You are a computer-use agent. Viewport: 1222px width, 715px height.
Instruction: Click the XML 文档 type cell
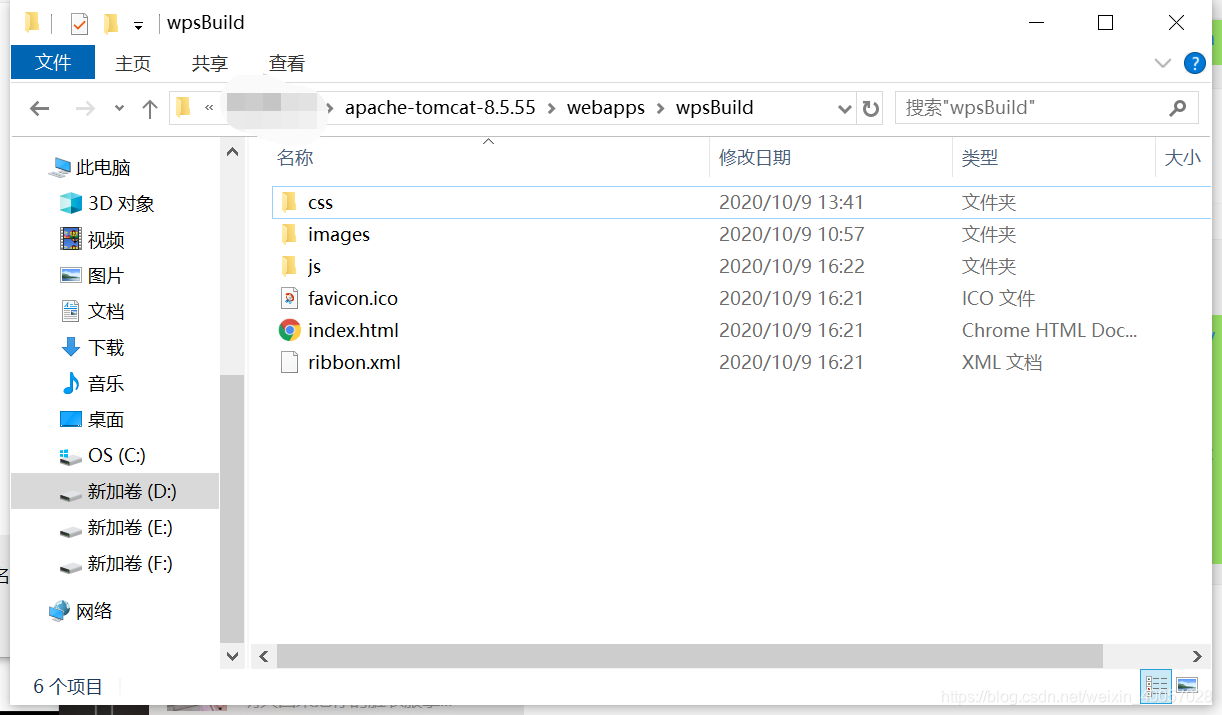pos(1002,362)
